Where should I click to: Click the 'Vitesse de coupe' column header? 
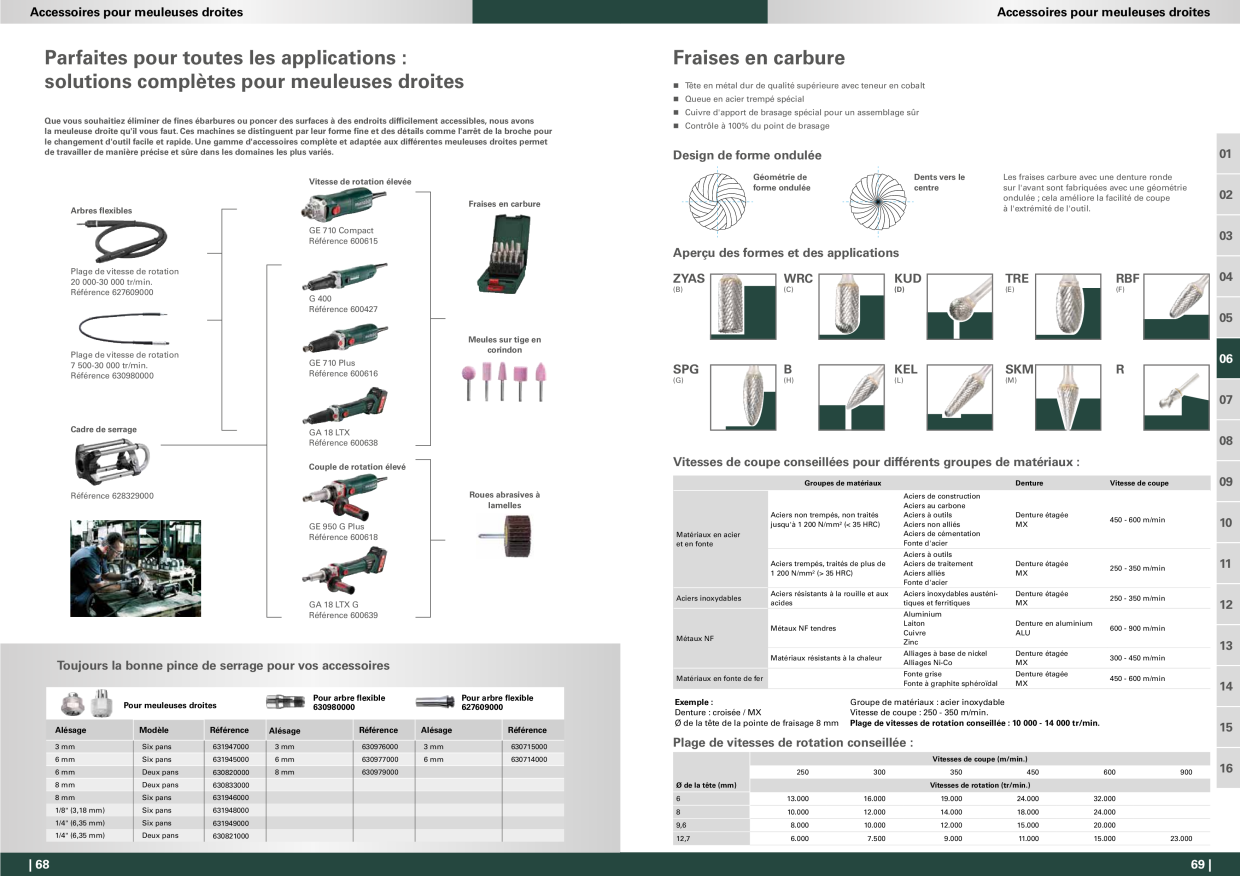tap(1139, 483)
